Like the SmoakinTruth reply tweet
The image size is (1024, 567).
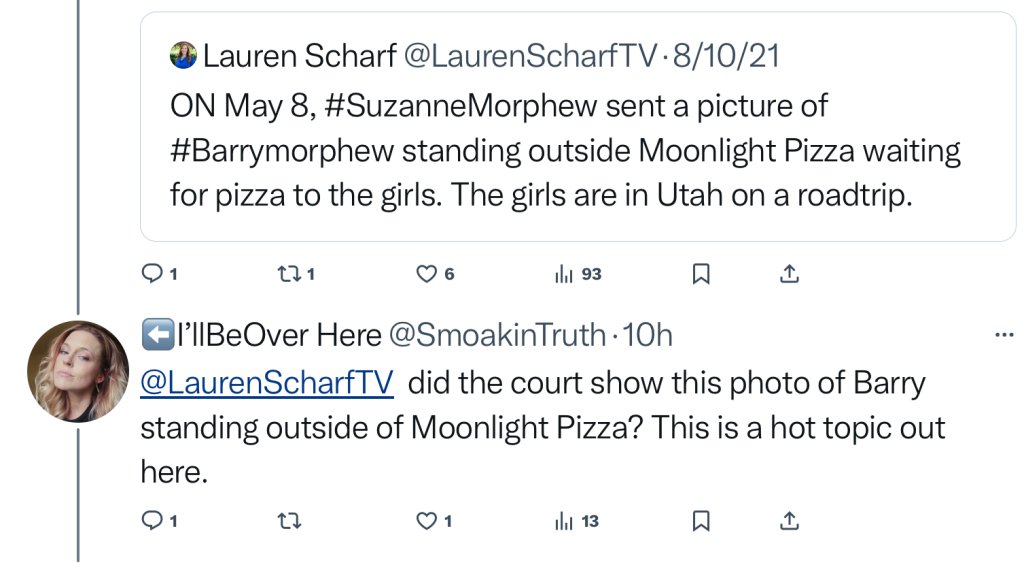(x=427, y=520)
